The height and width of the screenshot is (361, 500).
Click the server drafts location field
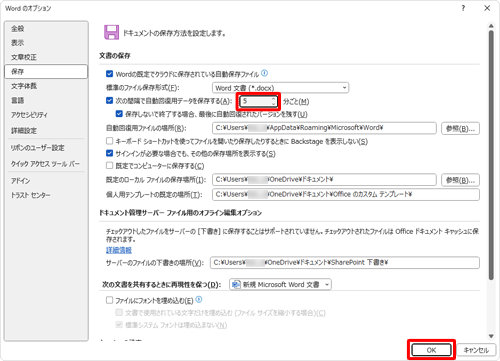tap(345, 263)
